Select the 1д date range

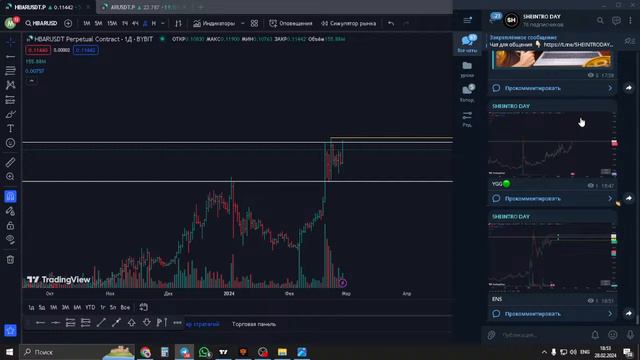pyautogui.click(x=31, y=307)
